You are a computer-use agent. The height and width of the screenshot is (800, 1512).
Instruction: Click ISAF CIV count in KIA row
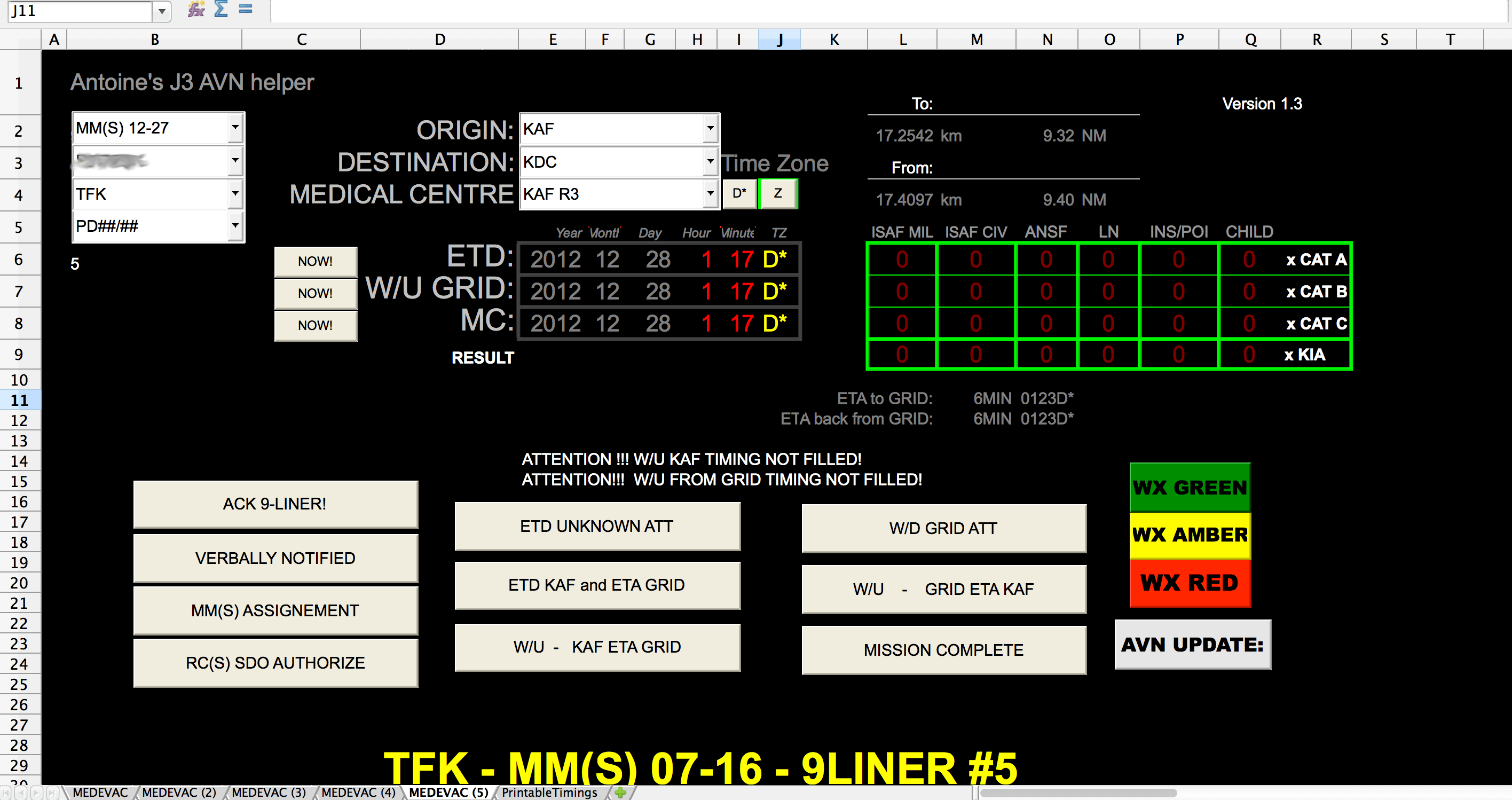(x=975, y=355)
